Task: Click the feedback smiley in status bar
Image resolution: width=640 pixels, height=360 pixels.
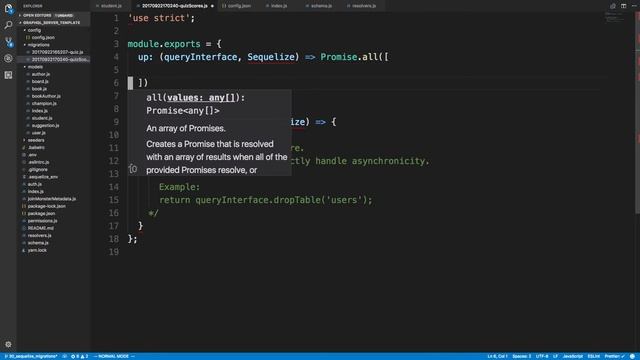Action: pyautogui.click(x=632, y=356)
